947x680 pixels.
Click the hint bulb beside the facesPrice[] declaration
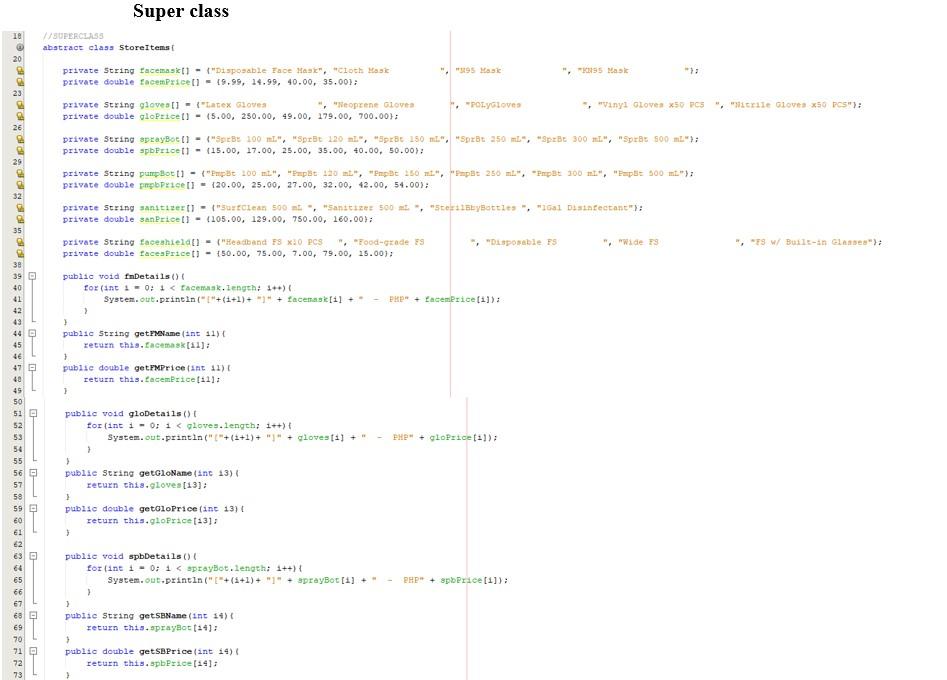20,254
